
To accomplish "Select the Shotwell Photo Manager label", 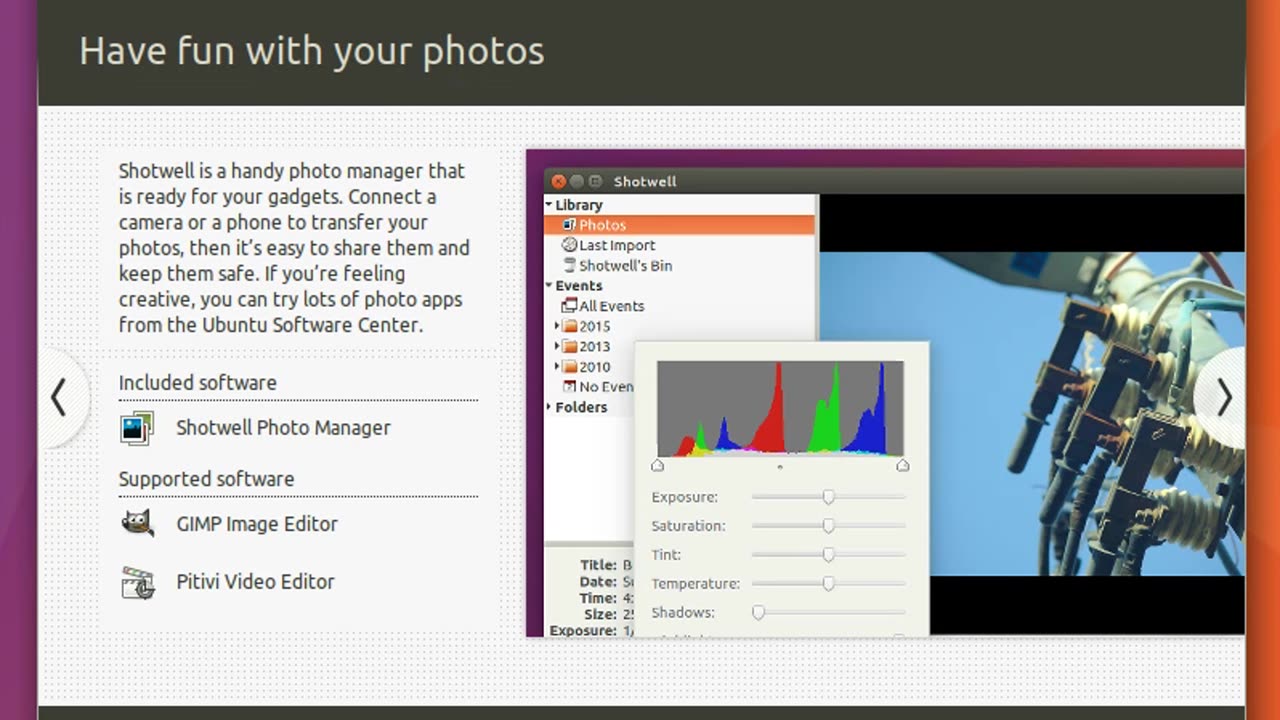I will [283, 428].
